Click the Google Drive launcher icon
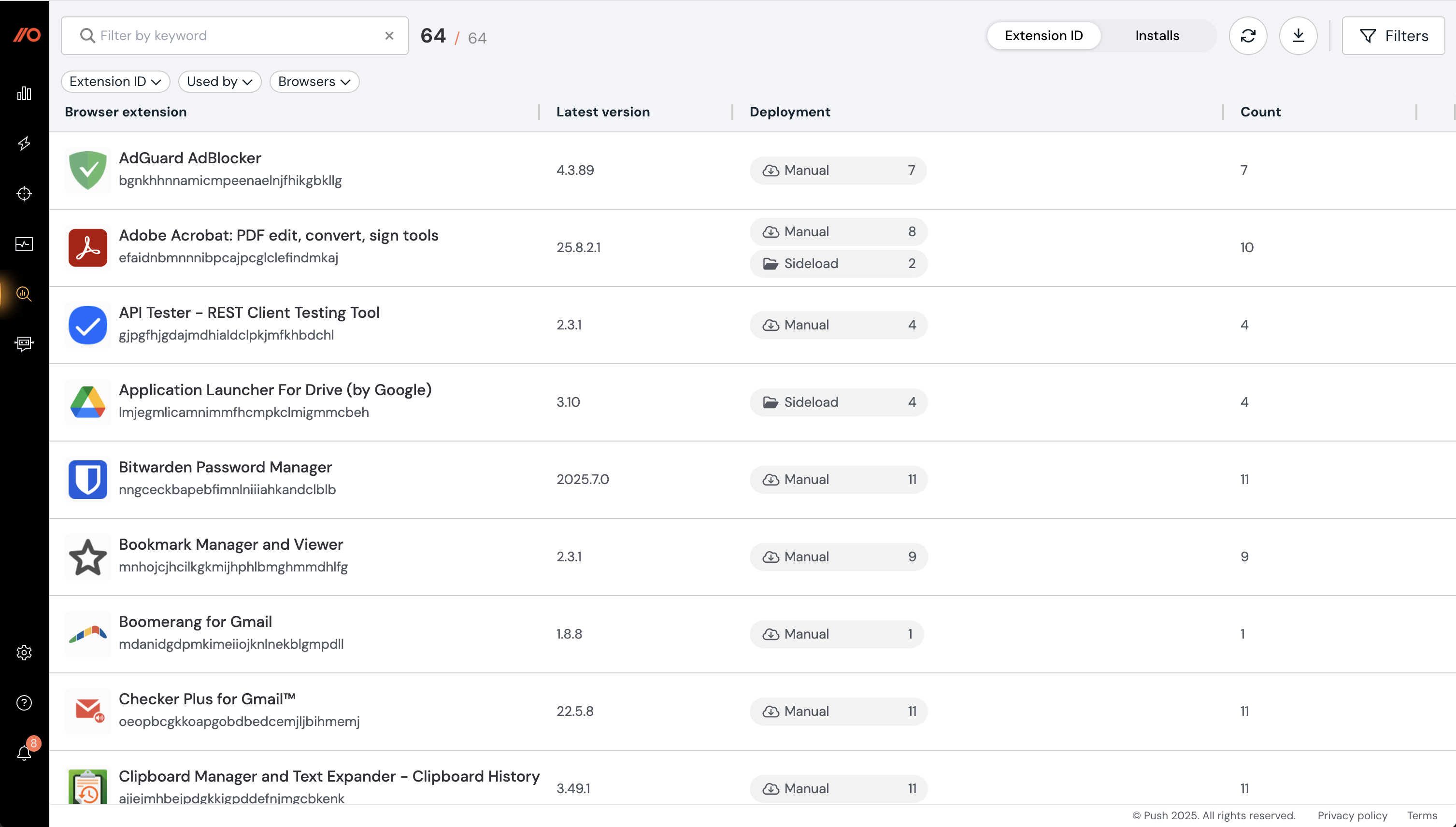Viewport: 1456px width, 827px height. (87, 402)
